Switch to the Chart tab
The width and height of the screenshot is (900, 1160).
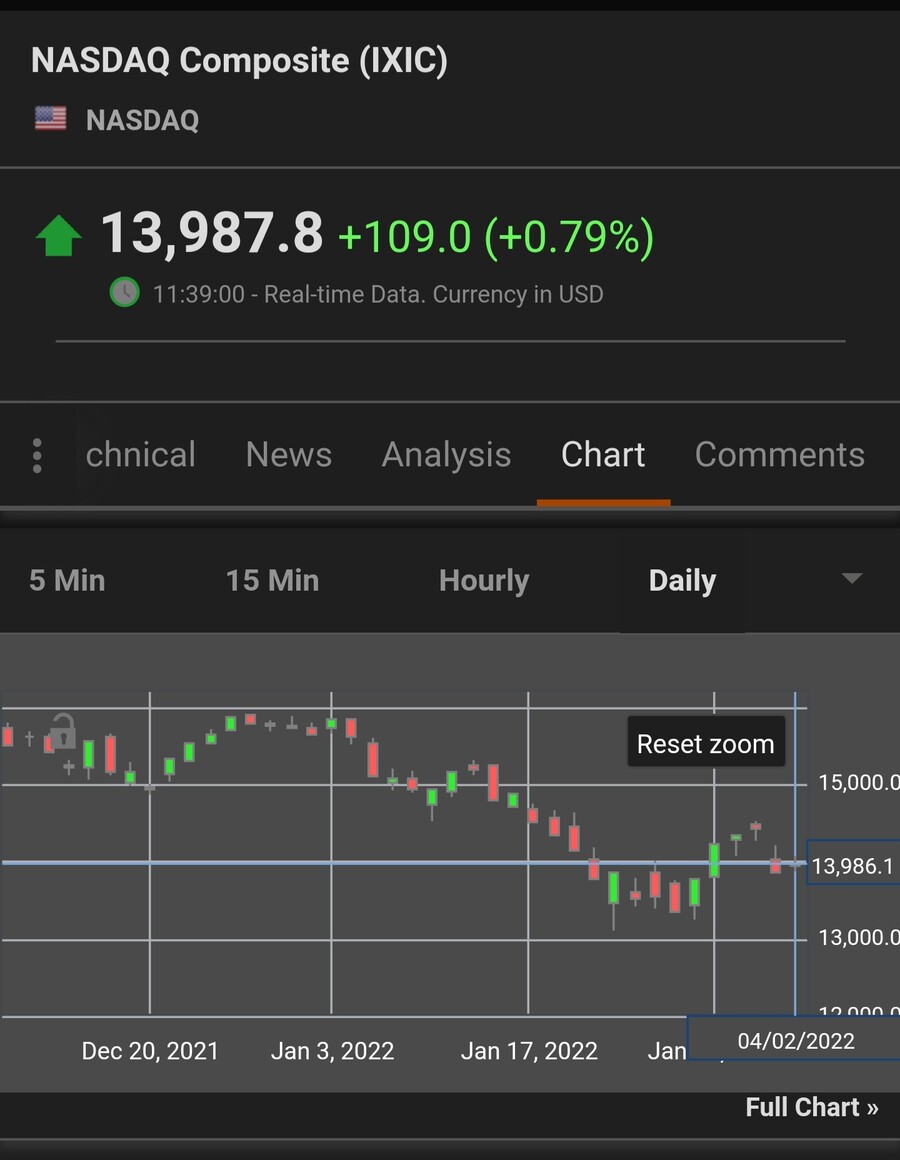[603, 455]
